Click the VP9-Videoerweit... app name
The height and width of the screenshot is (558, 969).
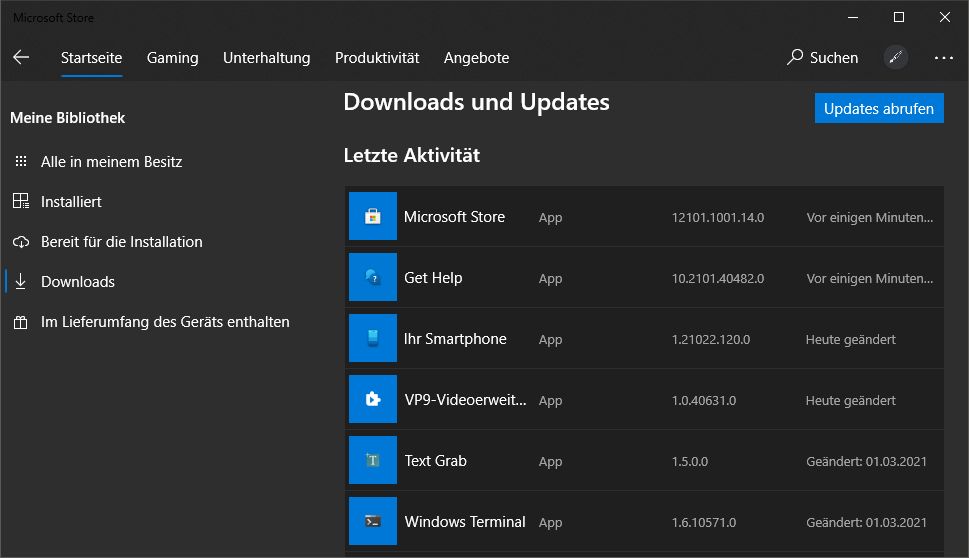(x=465, y=400)
